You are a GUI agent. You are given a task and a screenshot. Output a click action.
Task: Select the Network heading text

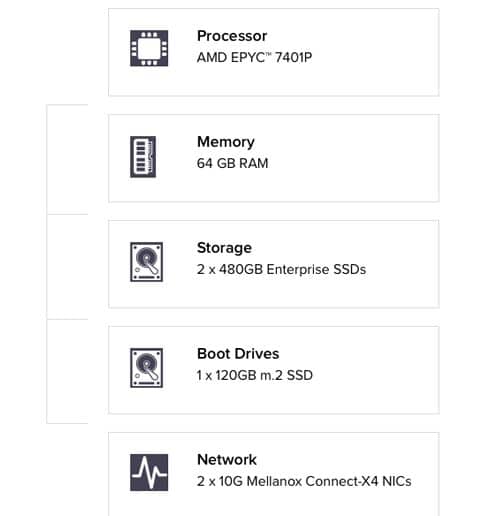tap(227, 460)
